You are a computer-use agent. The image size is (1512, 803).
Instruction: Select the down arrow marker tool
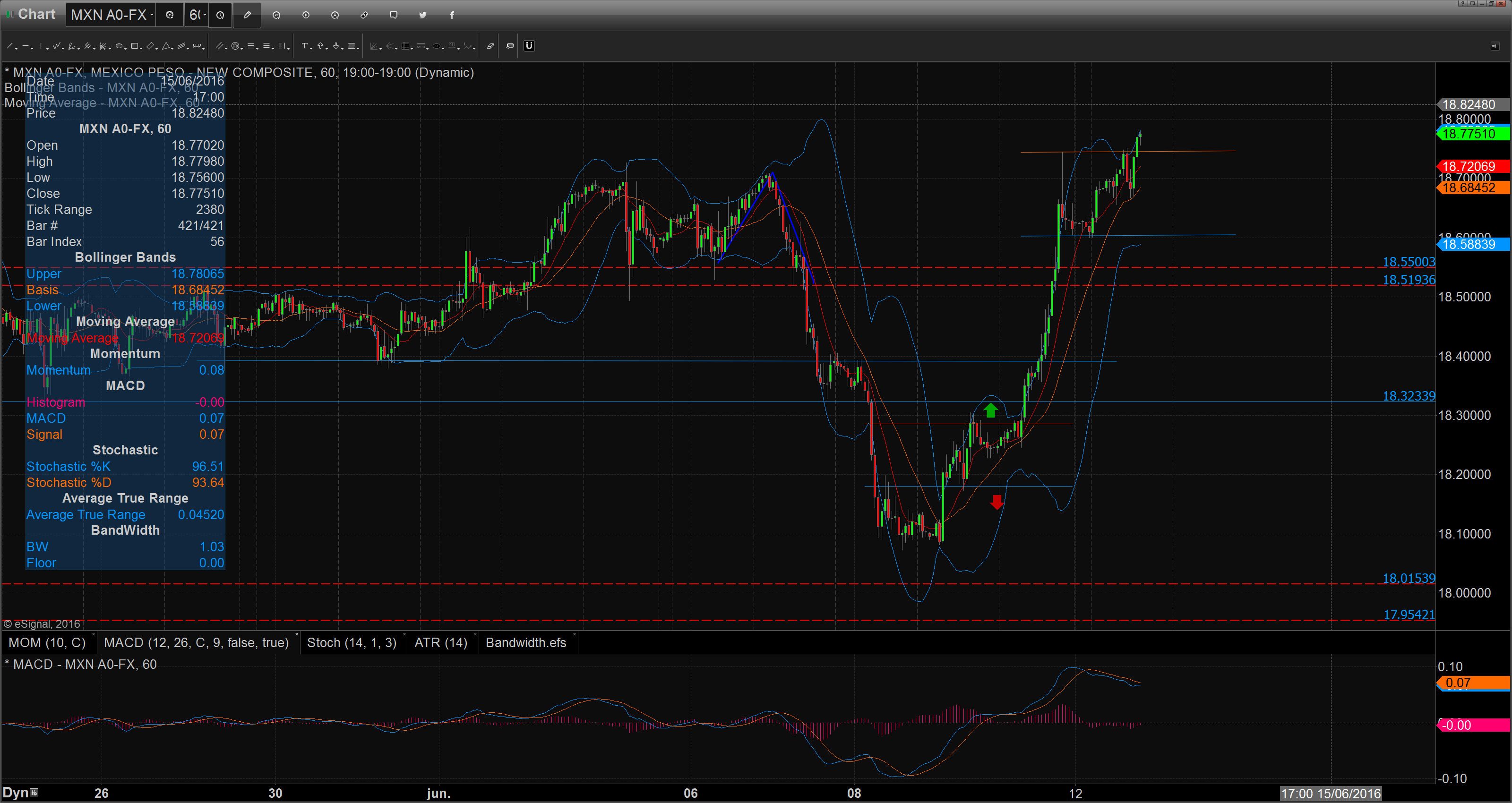[x=336, y=46]
